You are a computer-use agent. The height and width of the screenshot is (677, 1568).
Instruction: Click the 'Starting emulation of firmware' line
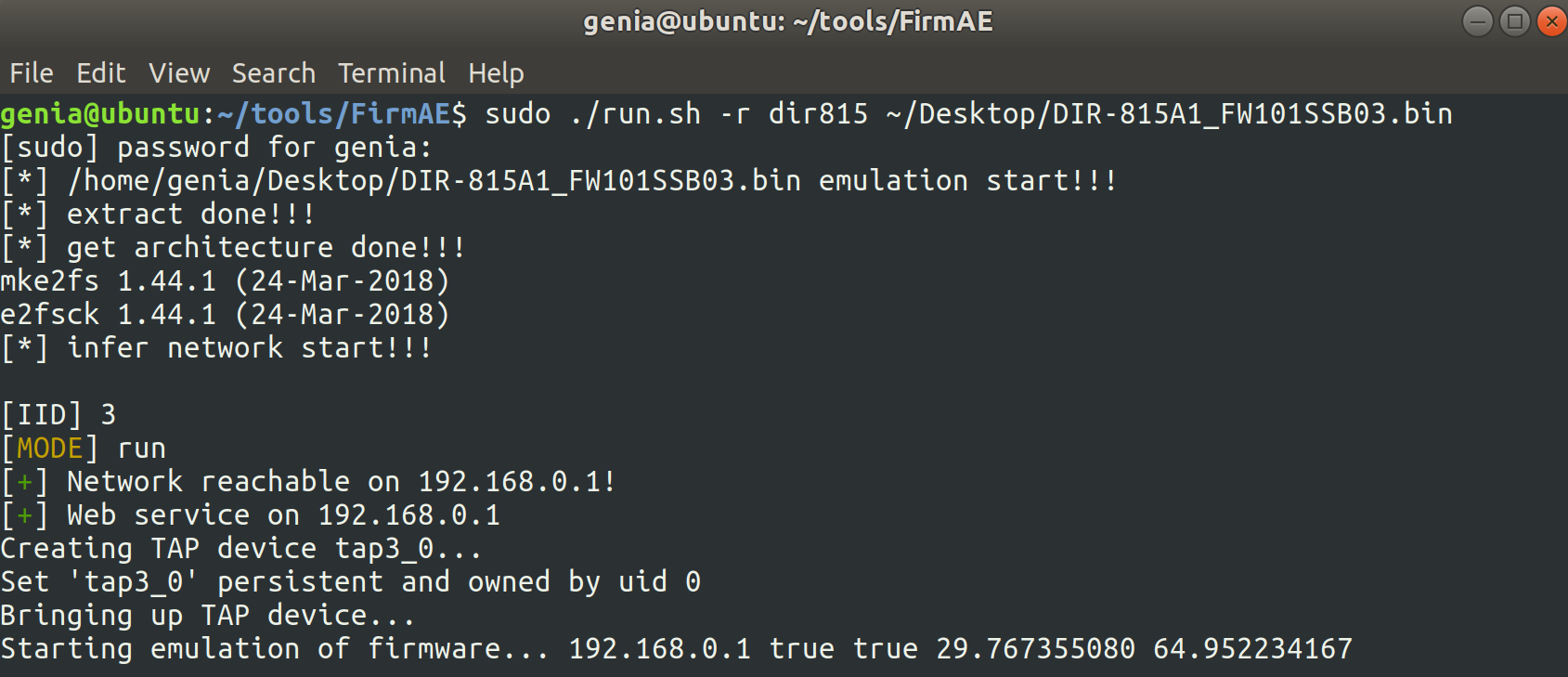pos(676,649)
